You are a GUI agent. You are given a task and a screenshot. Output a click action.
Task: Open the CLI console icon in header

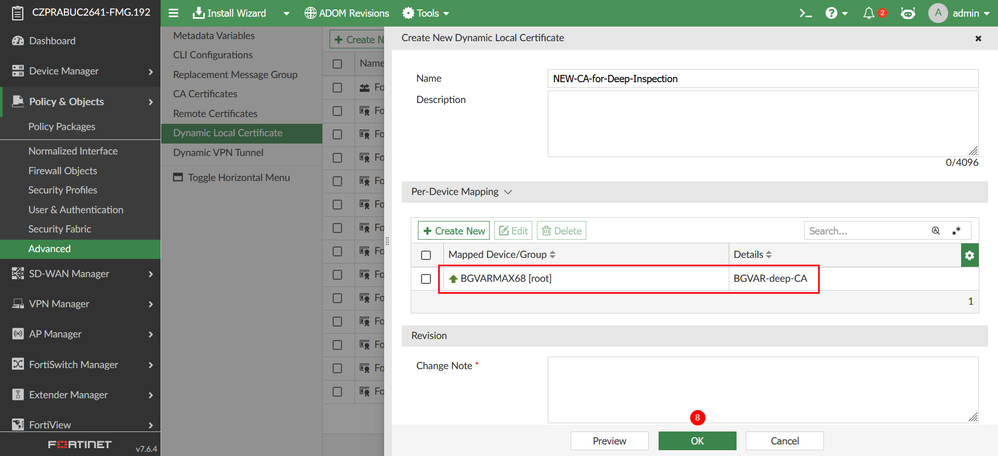(x=805, y=13)
